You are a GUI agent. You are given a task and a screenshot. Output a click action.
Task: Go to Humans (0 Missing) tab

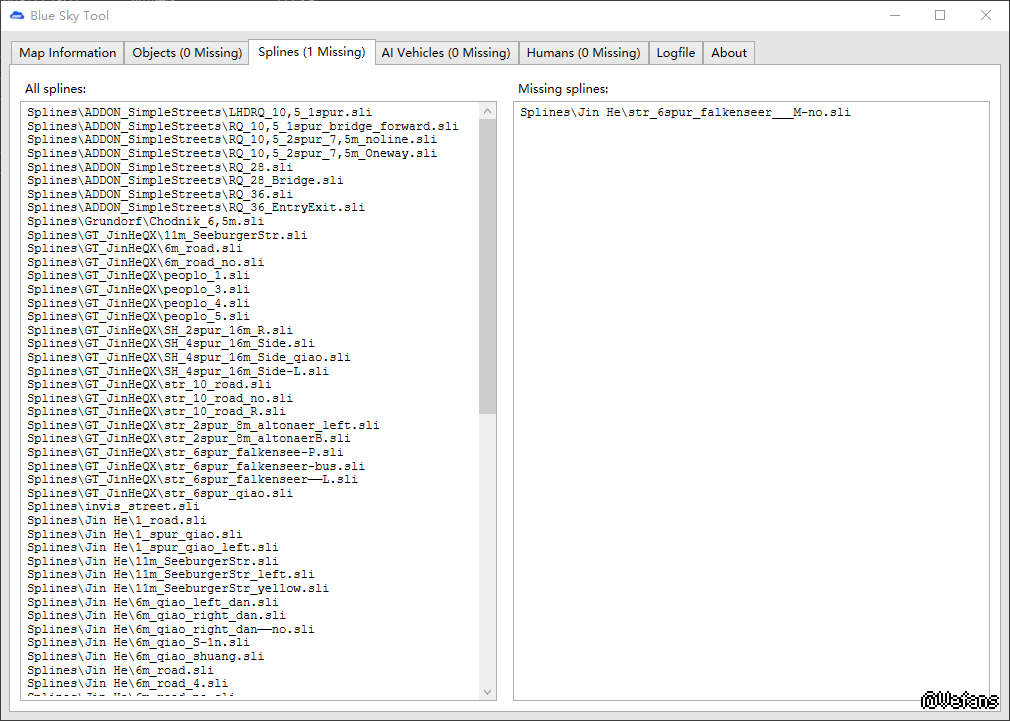point(584,53)
